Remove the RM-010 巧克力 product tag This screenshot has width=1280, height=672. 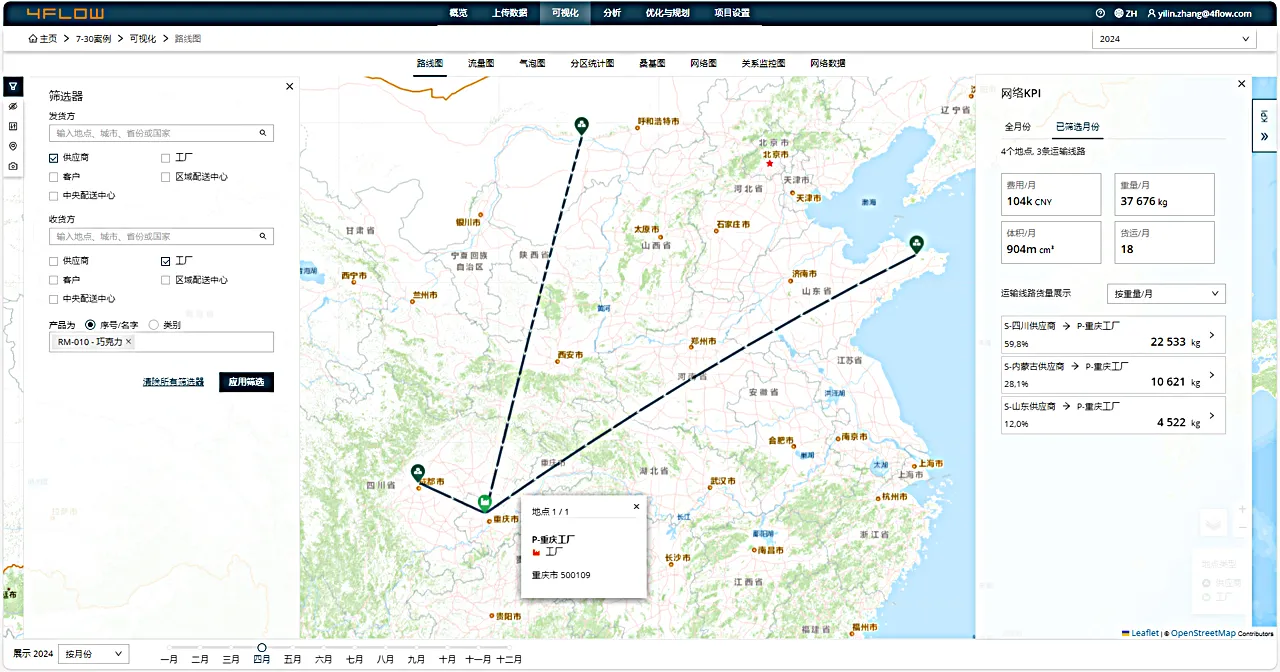click(128, 342)
